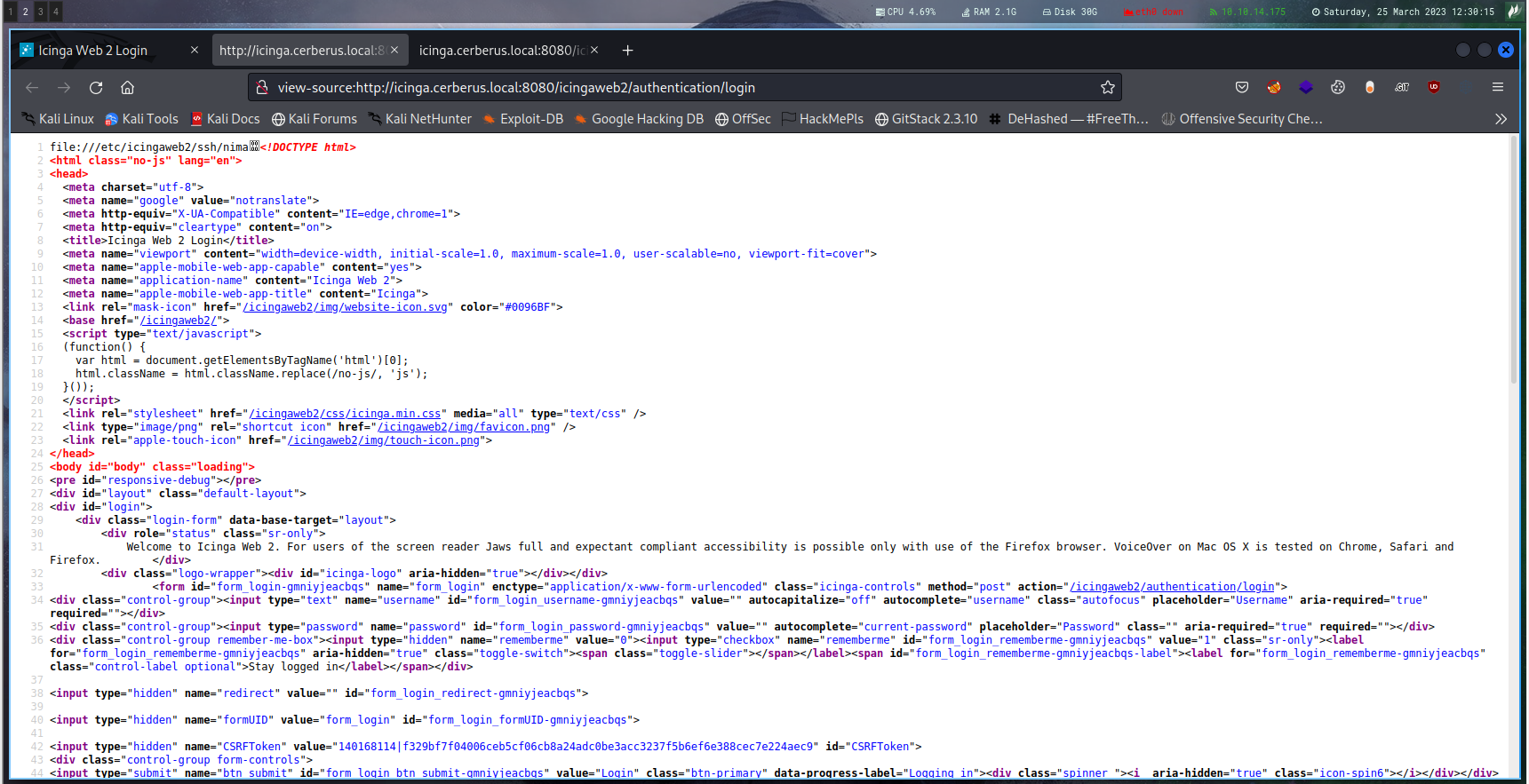Click the Disk 30G panel indicator
Screen dimensions: 1529x784
click(x=1070, y=12)
